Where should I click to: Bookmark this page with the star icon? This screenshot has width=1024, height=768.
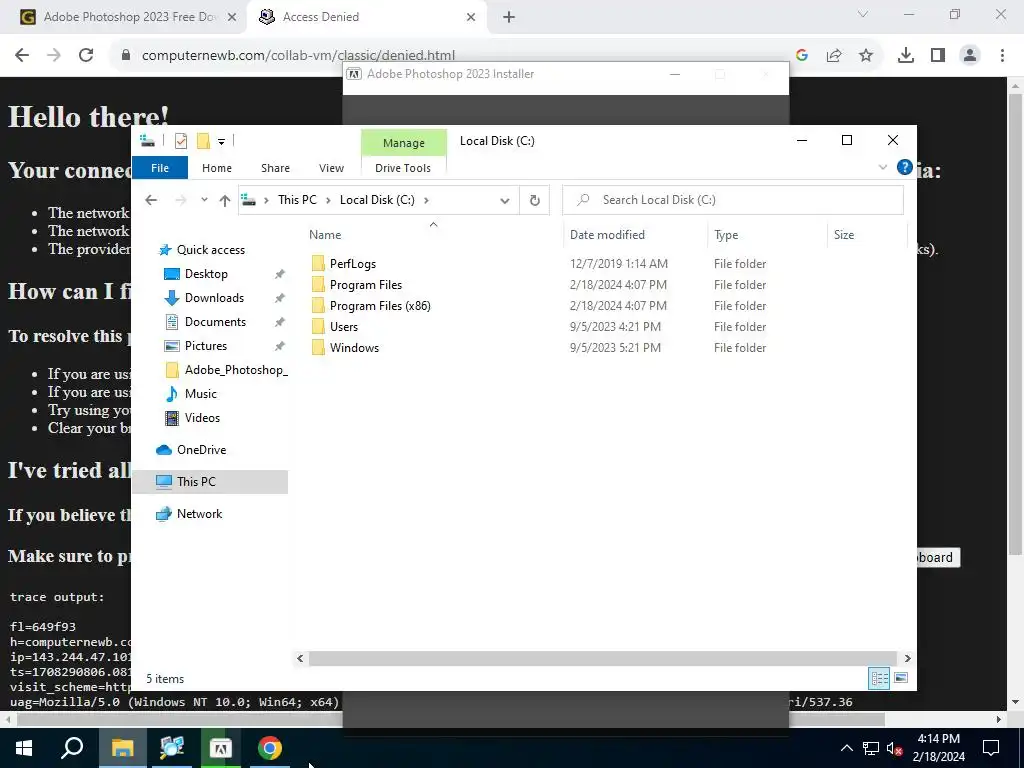pyautogui.click(x=866, y=56)
